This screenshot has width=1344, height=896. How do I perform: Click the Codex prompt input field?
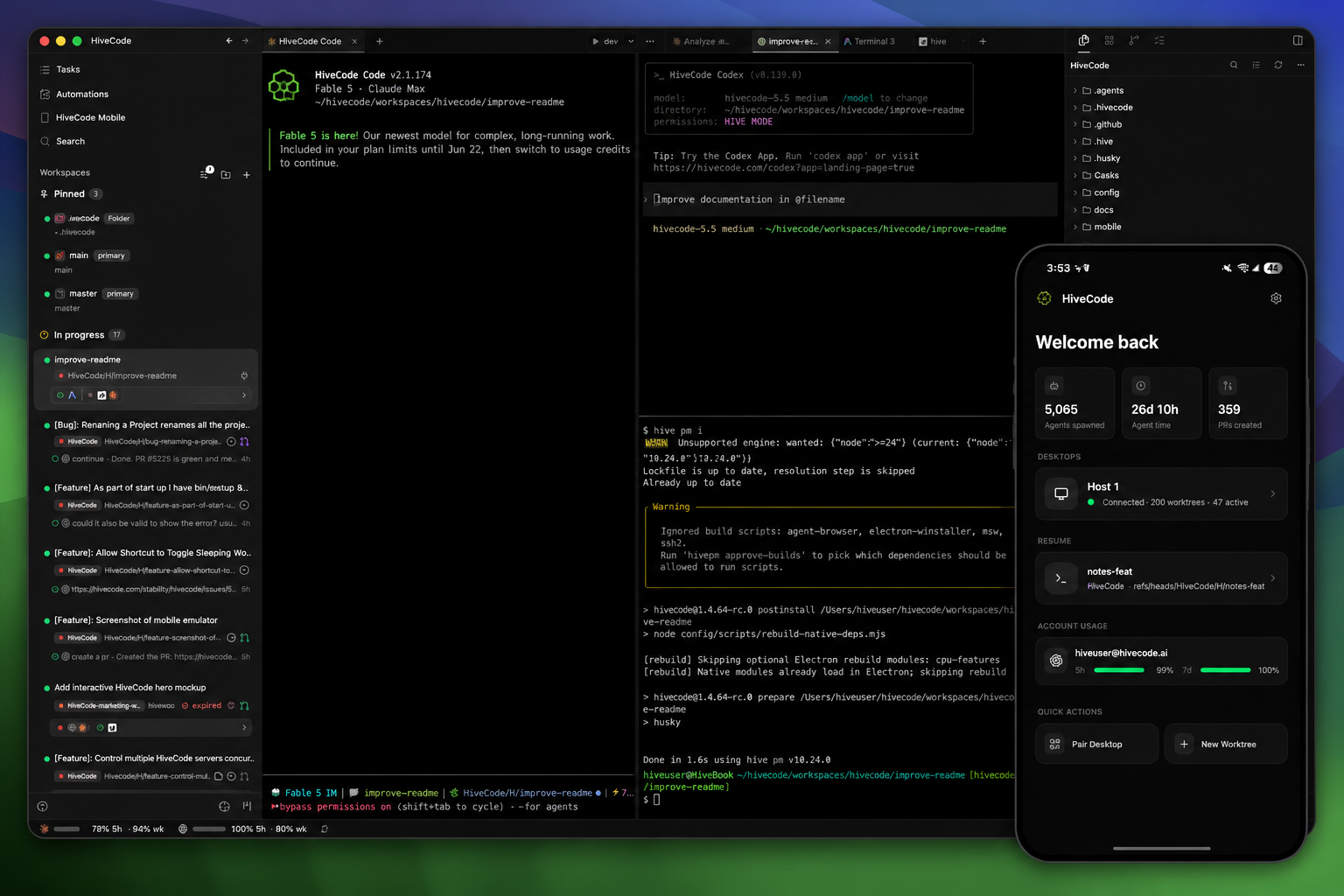click(850, 199)
